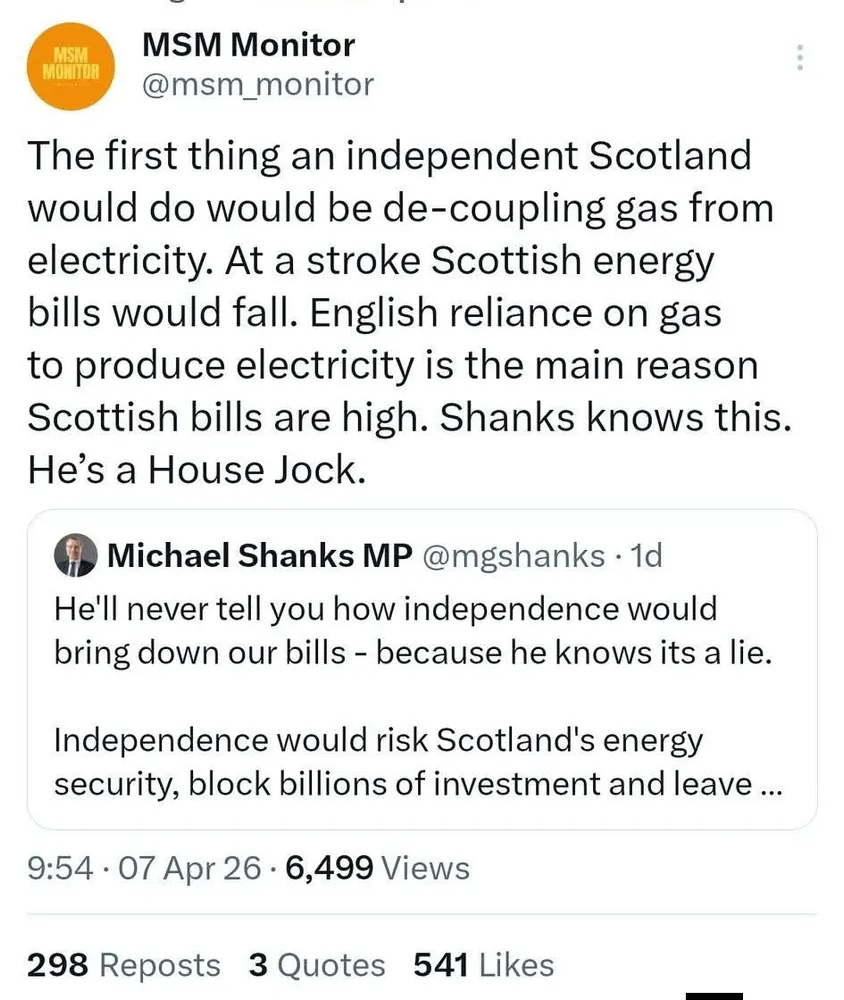View the 298 Reposts list
Image resolution: width=844 pixels, height=1000 pixels.
pos(124,965)
